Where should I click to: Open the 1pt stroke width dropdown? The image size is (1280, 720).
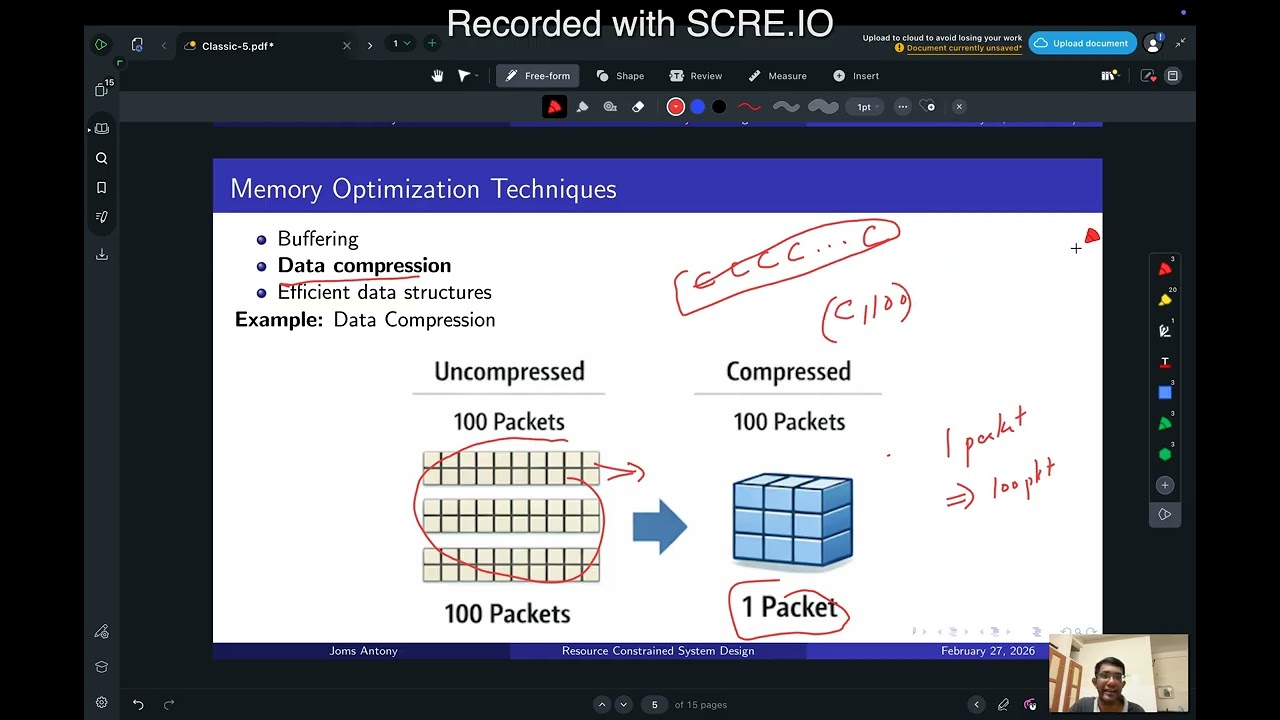[x=866, y=107]
